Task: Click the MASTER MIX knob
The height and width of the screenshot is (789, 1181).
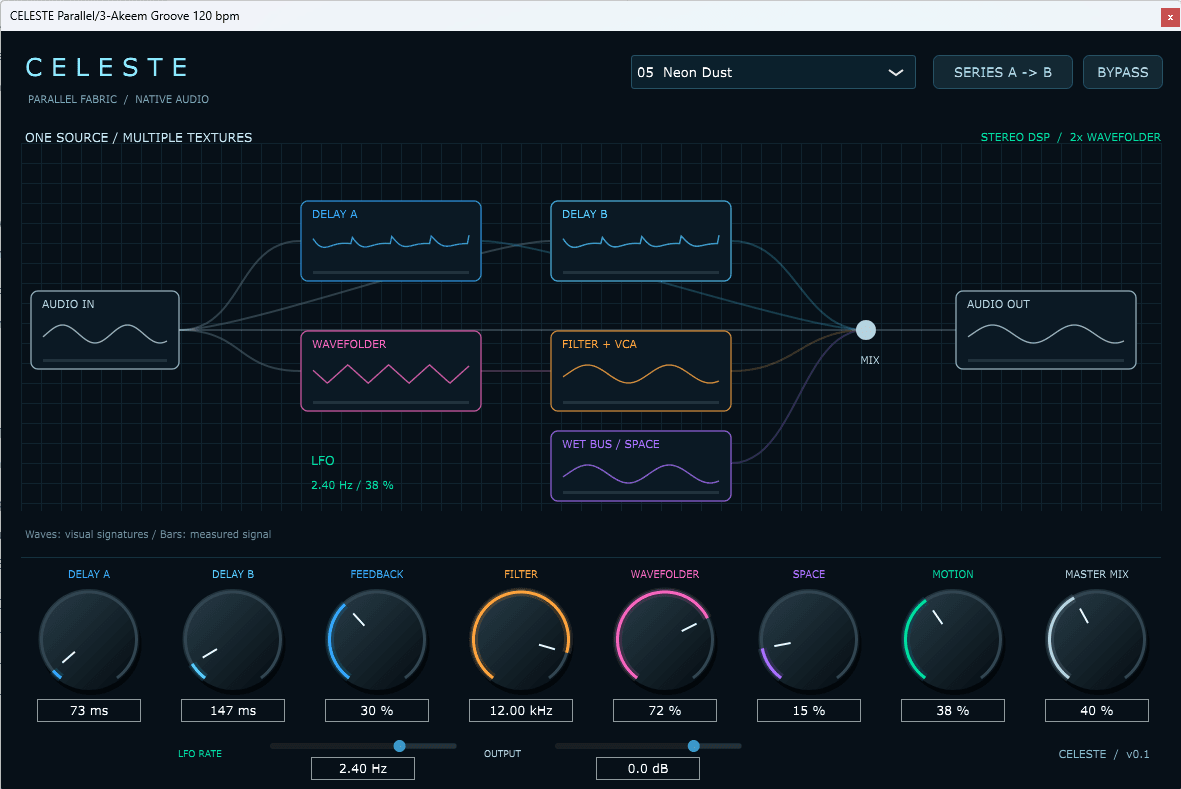Action: coord(1097,640)
